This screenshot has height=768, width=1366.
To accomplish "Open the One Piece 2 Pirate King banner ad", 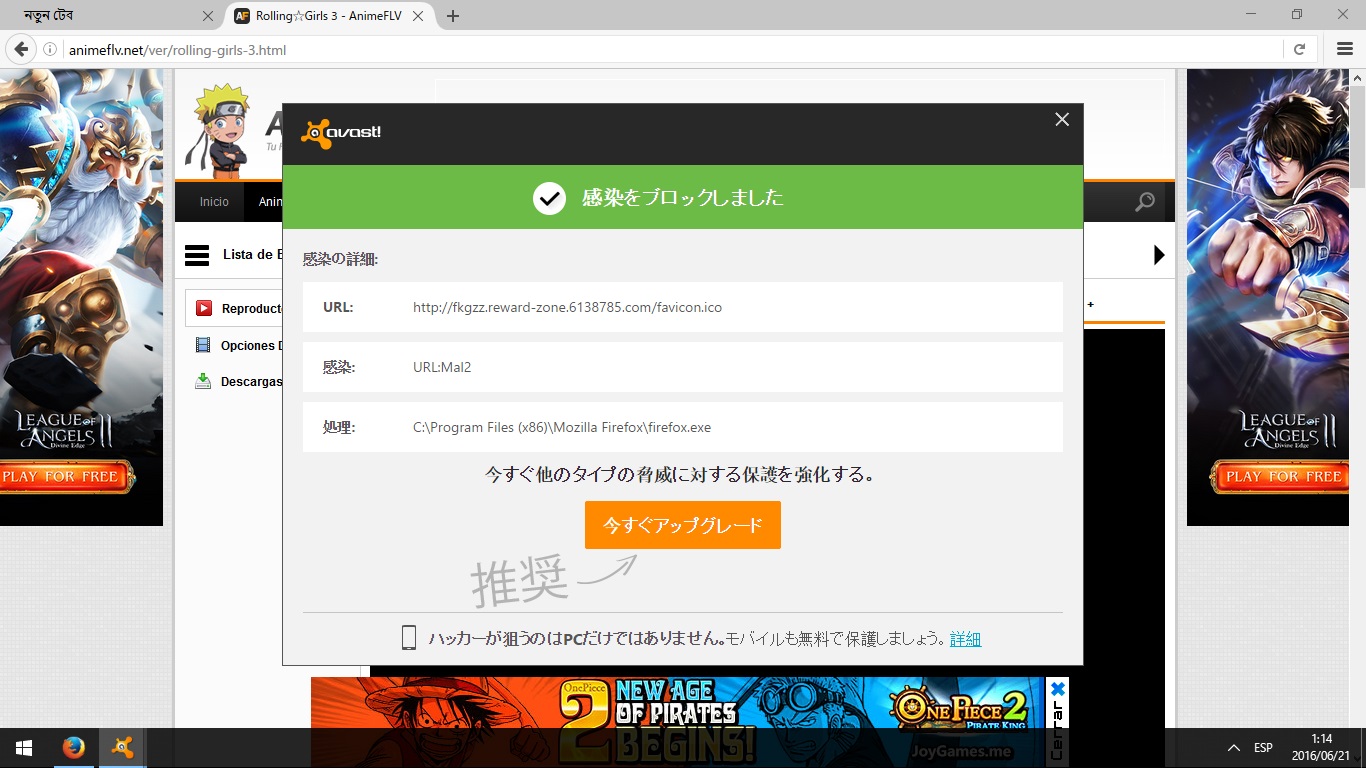I will 679,722.
